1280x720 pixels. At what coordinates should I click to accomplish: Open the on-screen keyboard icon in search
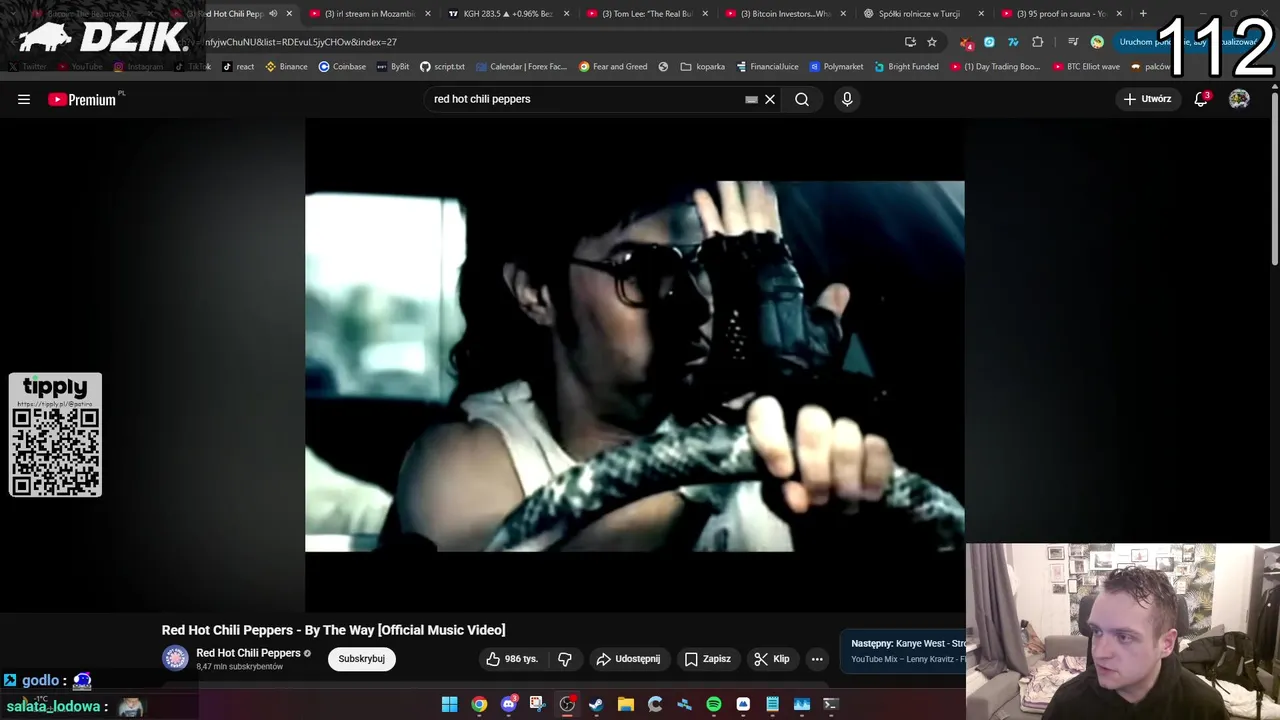click(x=751, y=99)
